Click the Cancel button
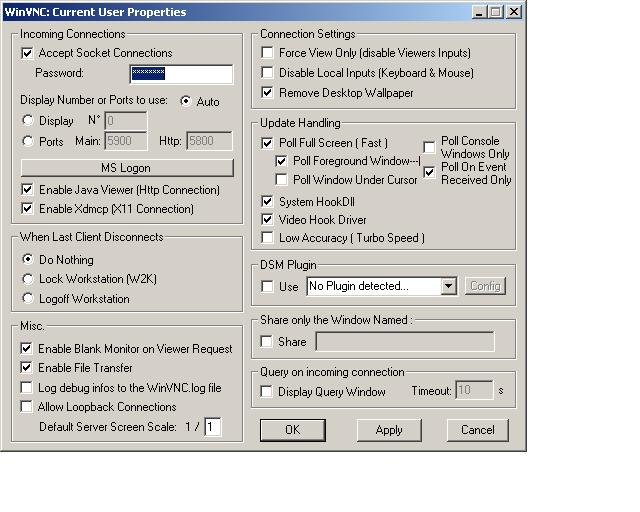Viewport: 640px width, 512px height. pyautogui.click(x=478, y=430)
